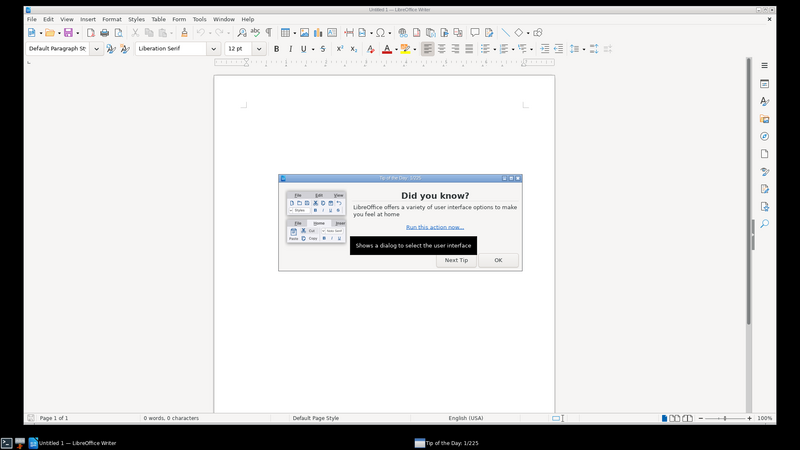
Task: Toggle Formatting Marks pilcrow button
Action: (269, 33)
